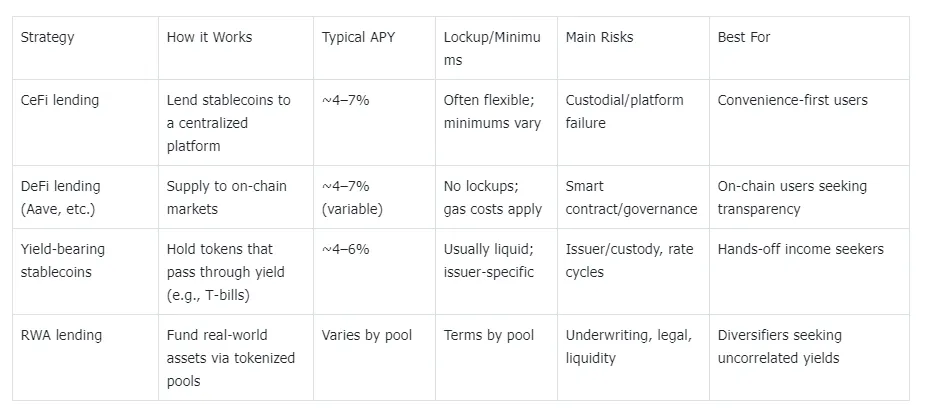The height and width of the screenshot is (419, 938).
Task: Click the "CeFi lending" strategy cell
Action: tap(61, 100)
